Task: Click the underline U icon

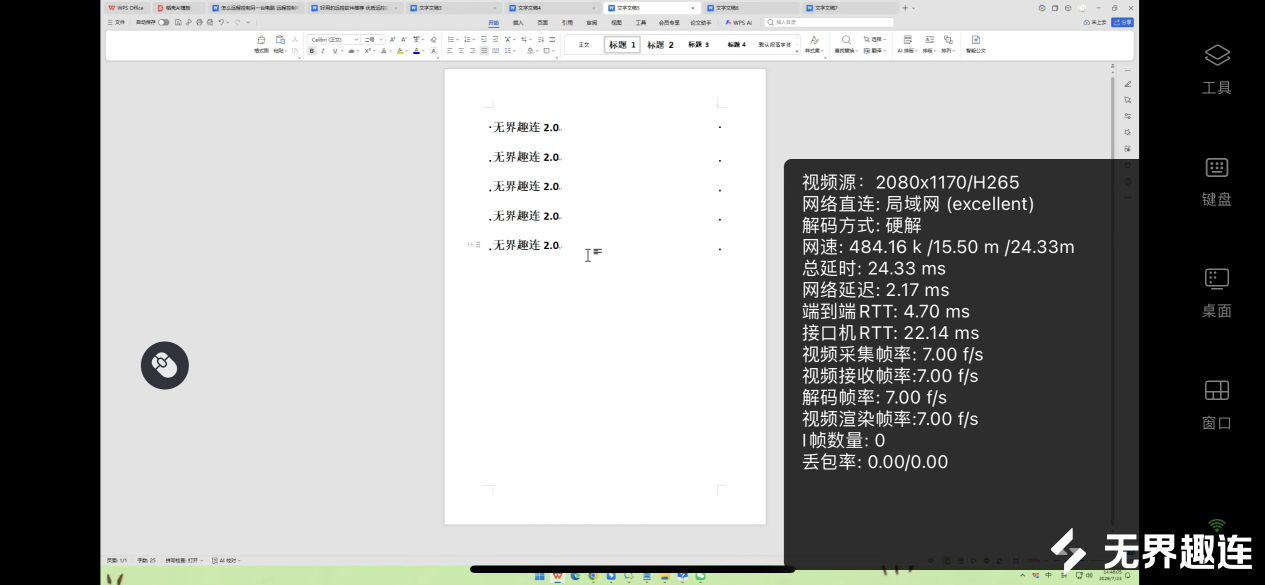Action: tap(335, 51)
